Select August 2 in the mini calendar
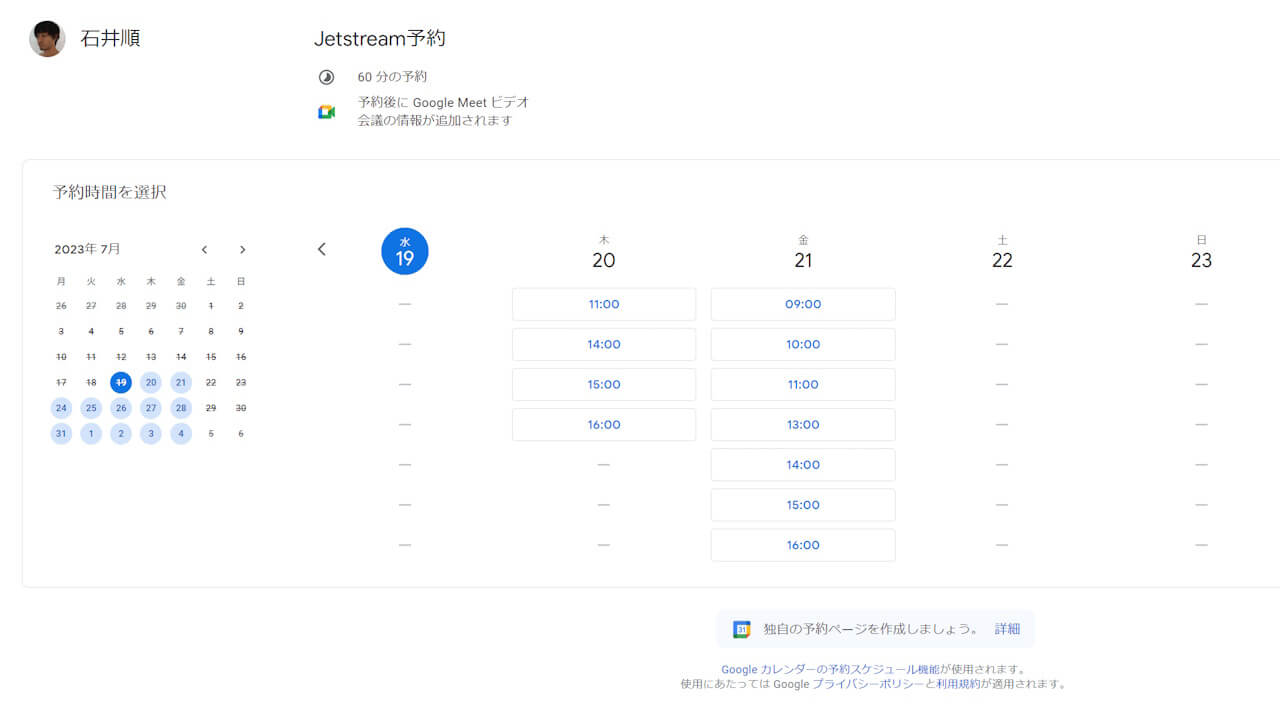 (120, 433)
